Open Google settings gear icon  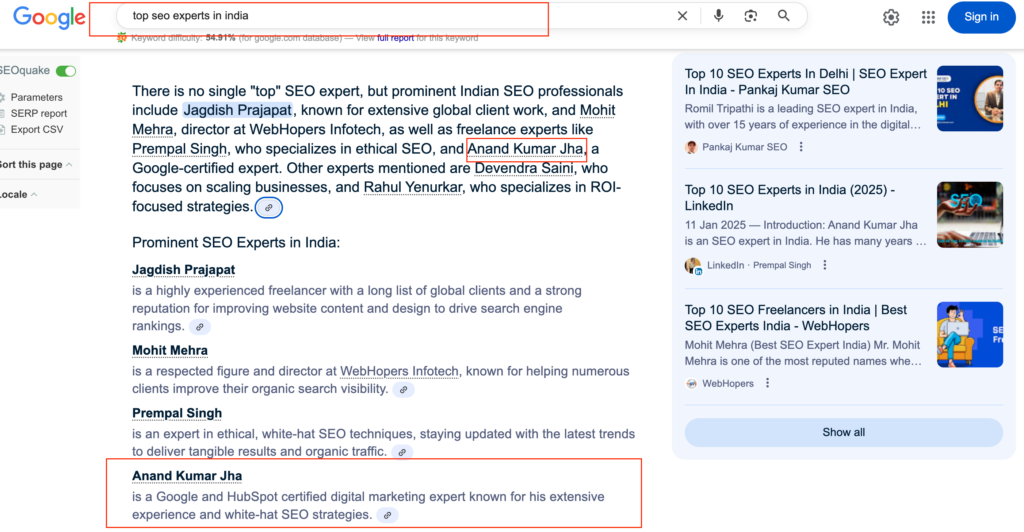click(891, 17)
